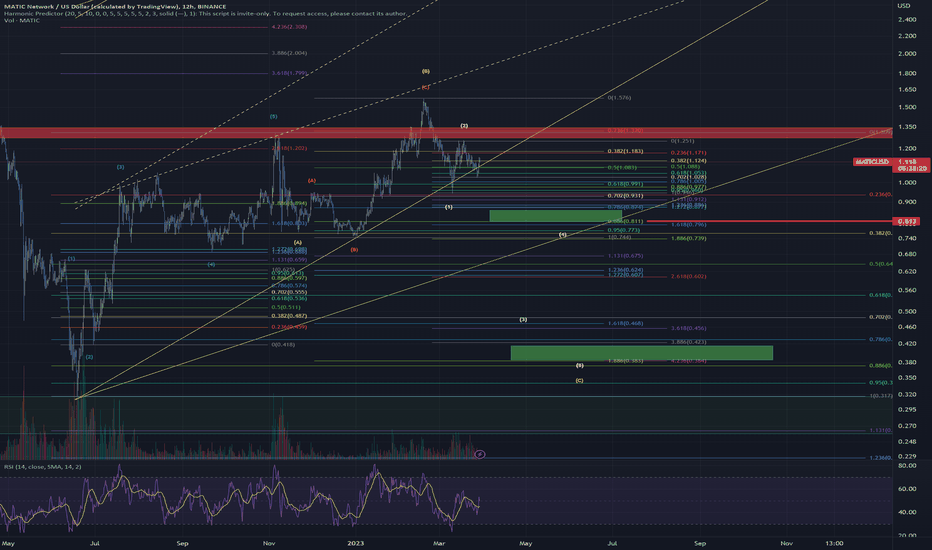
Task: Click the 0(0.418) fib level label
Action: (x=284, y=345)
